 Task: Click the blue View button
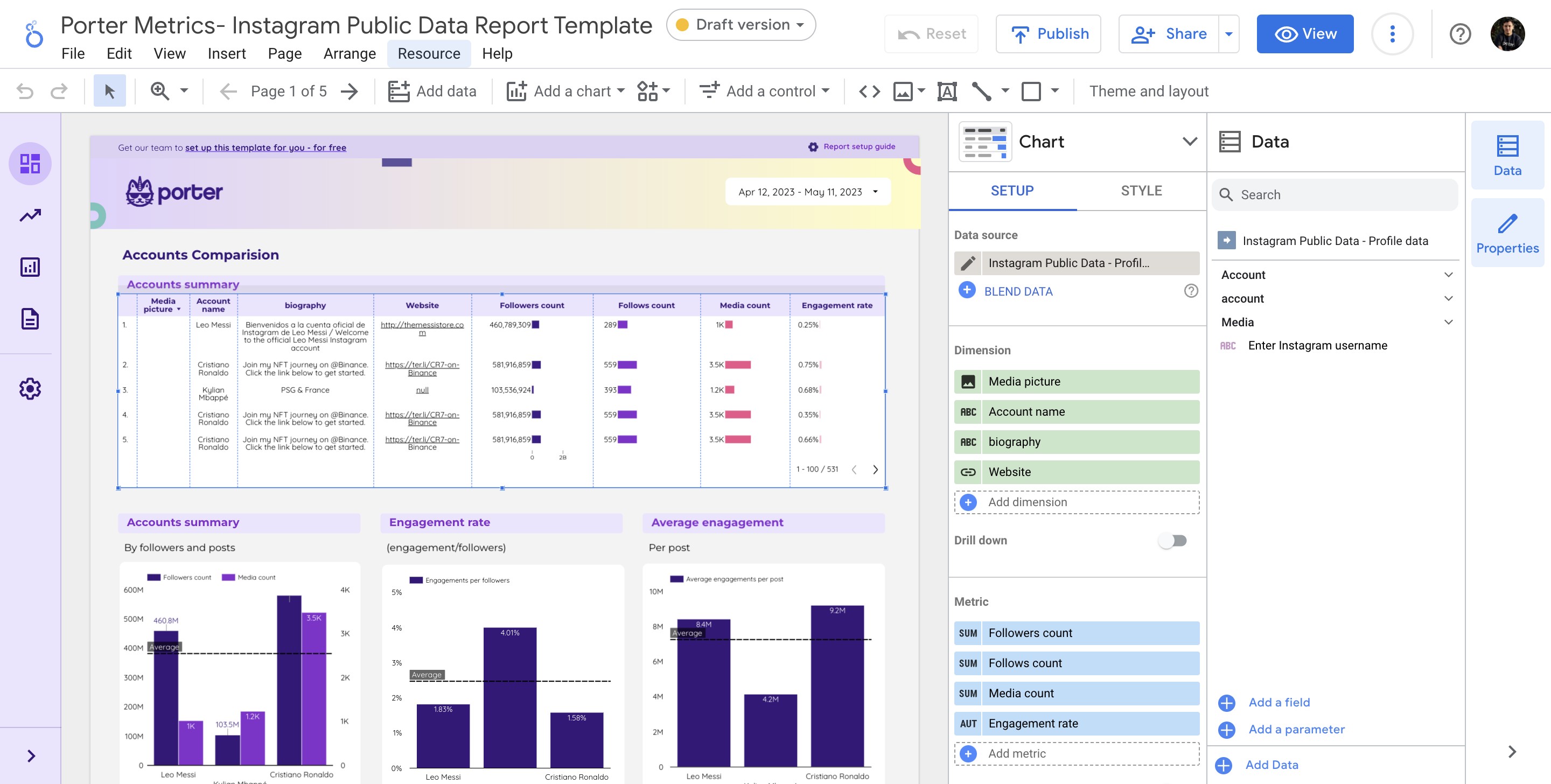(1305, 34)
